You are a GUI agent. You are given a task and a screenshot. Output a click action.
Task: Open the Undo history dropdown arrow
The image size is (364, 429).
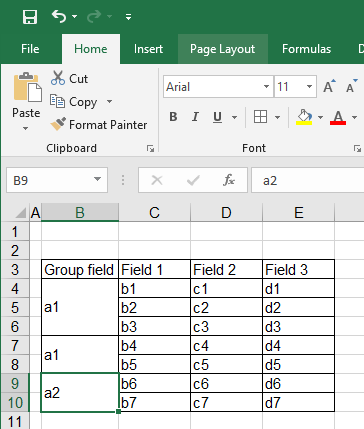pos(74,16)
